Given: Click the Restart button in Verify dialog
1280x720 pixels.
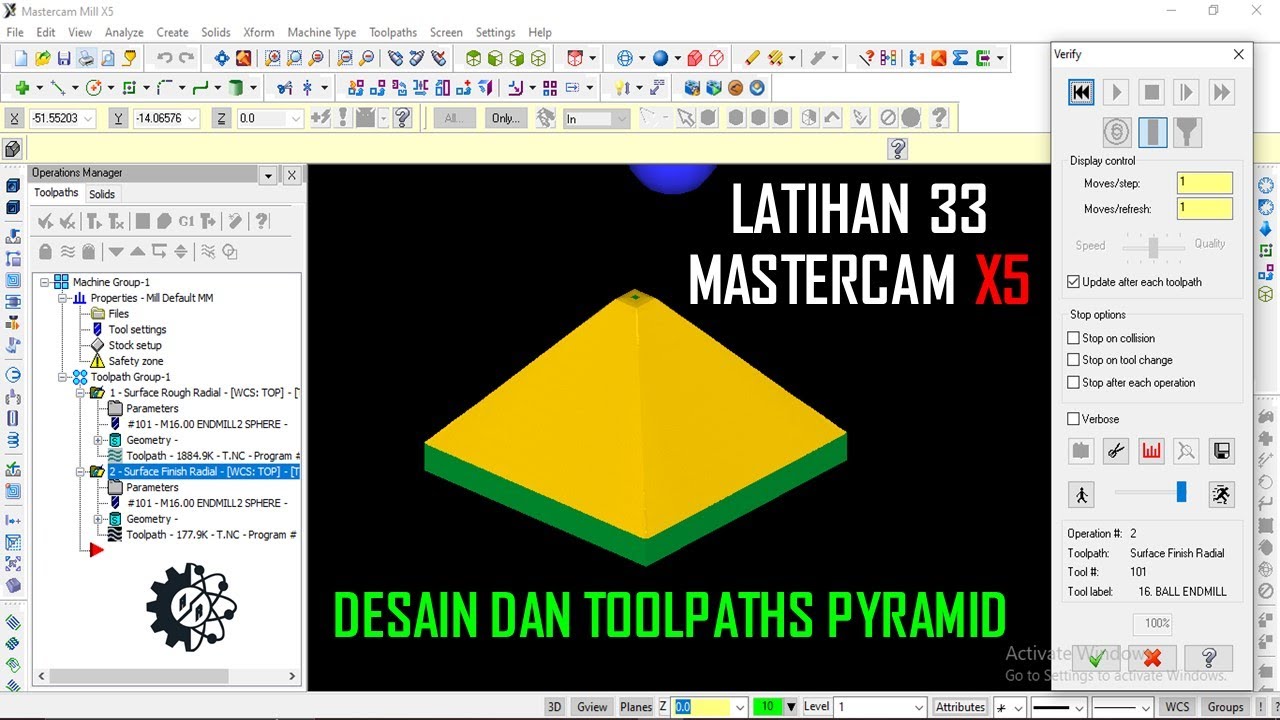Looking at the screenshot, I should (1081, 92).
